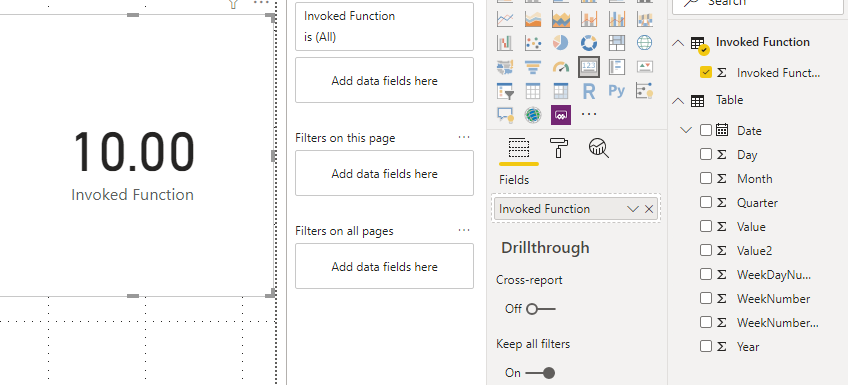Click the Drillthrough section heading
This screenshot has width=848, height=385.
(545, 248)
